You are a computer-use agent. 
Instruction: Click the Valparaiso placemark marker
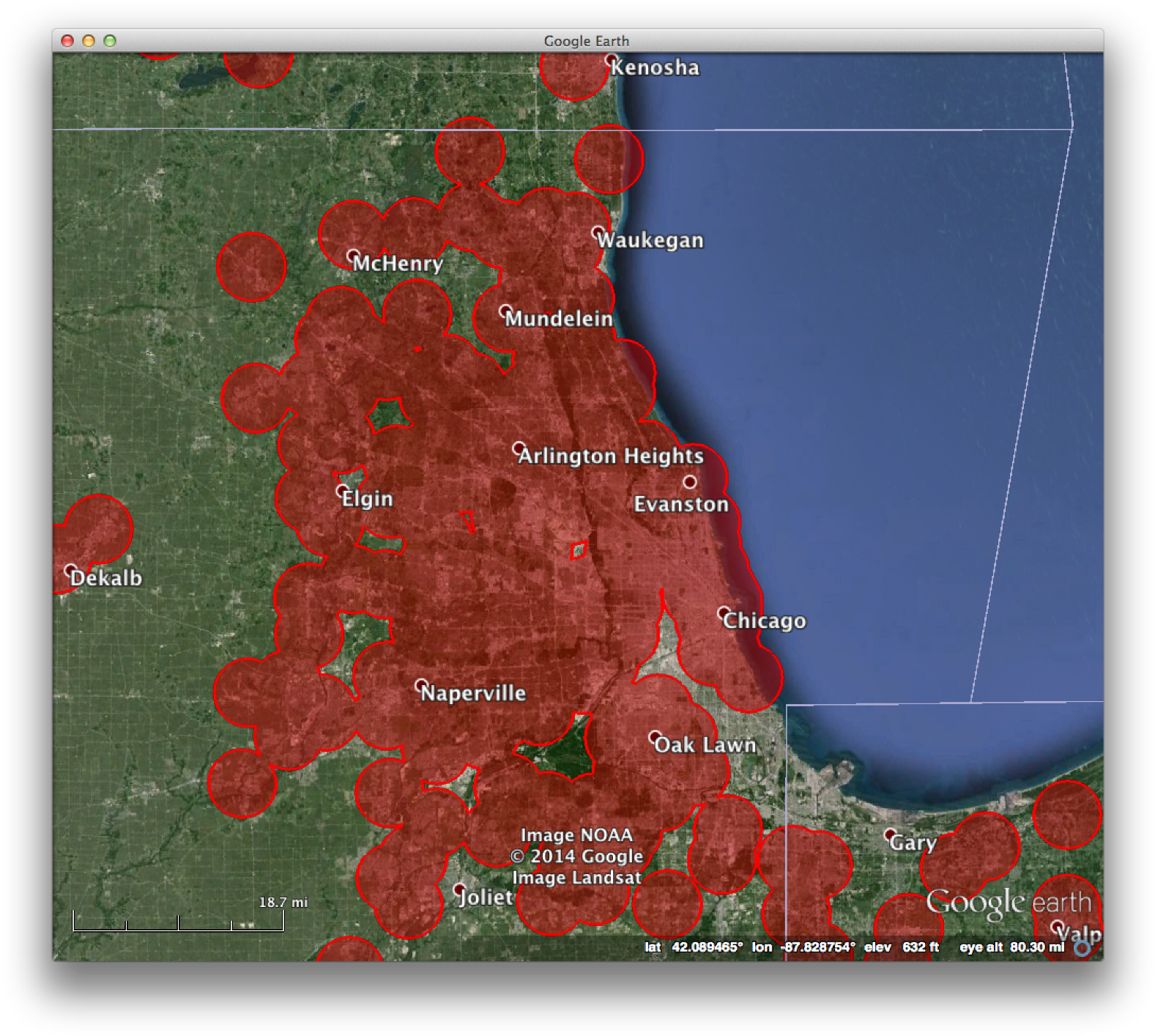1057,926
